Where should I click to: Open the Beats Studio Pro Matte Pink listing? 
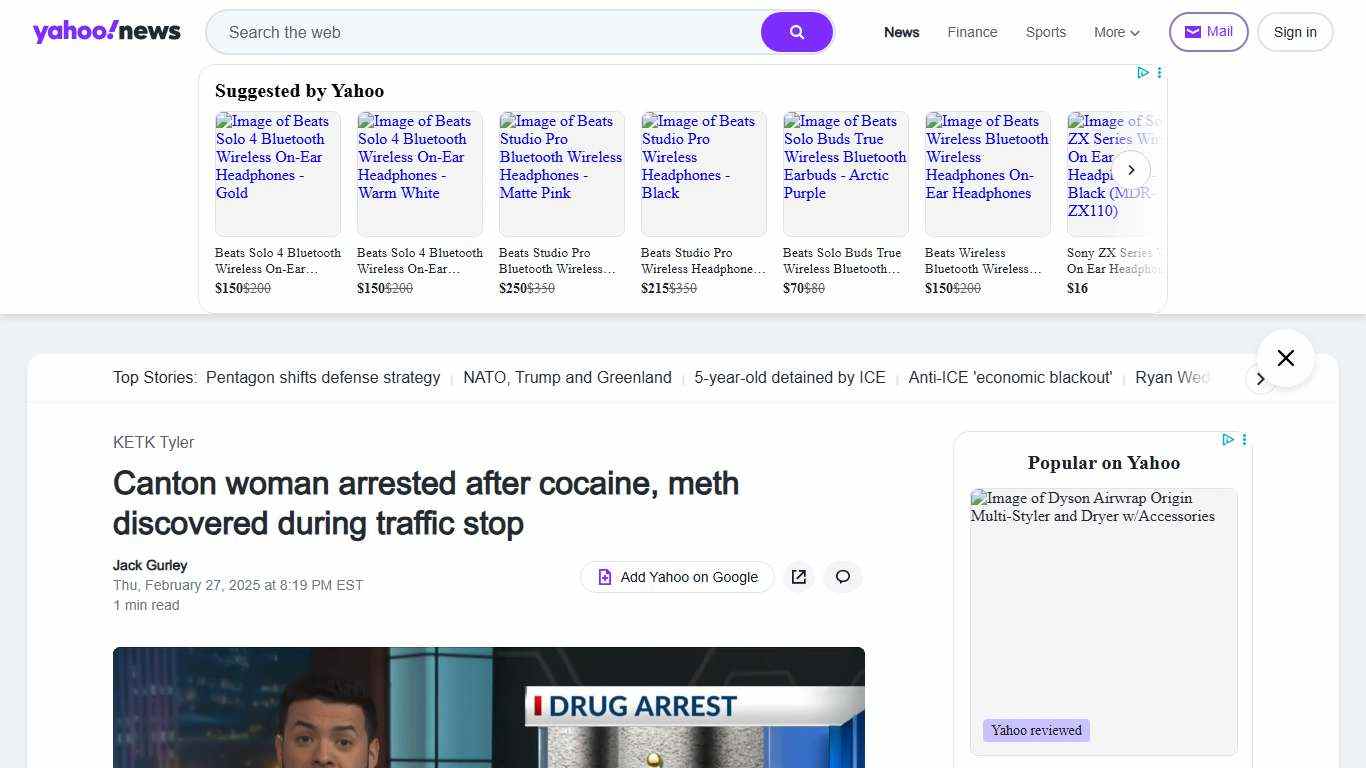click(560, 175)
